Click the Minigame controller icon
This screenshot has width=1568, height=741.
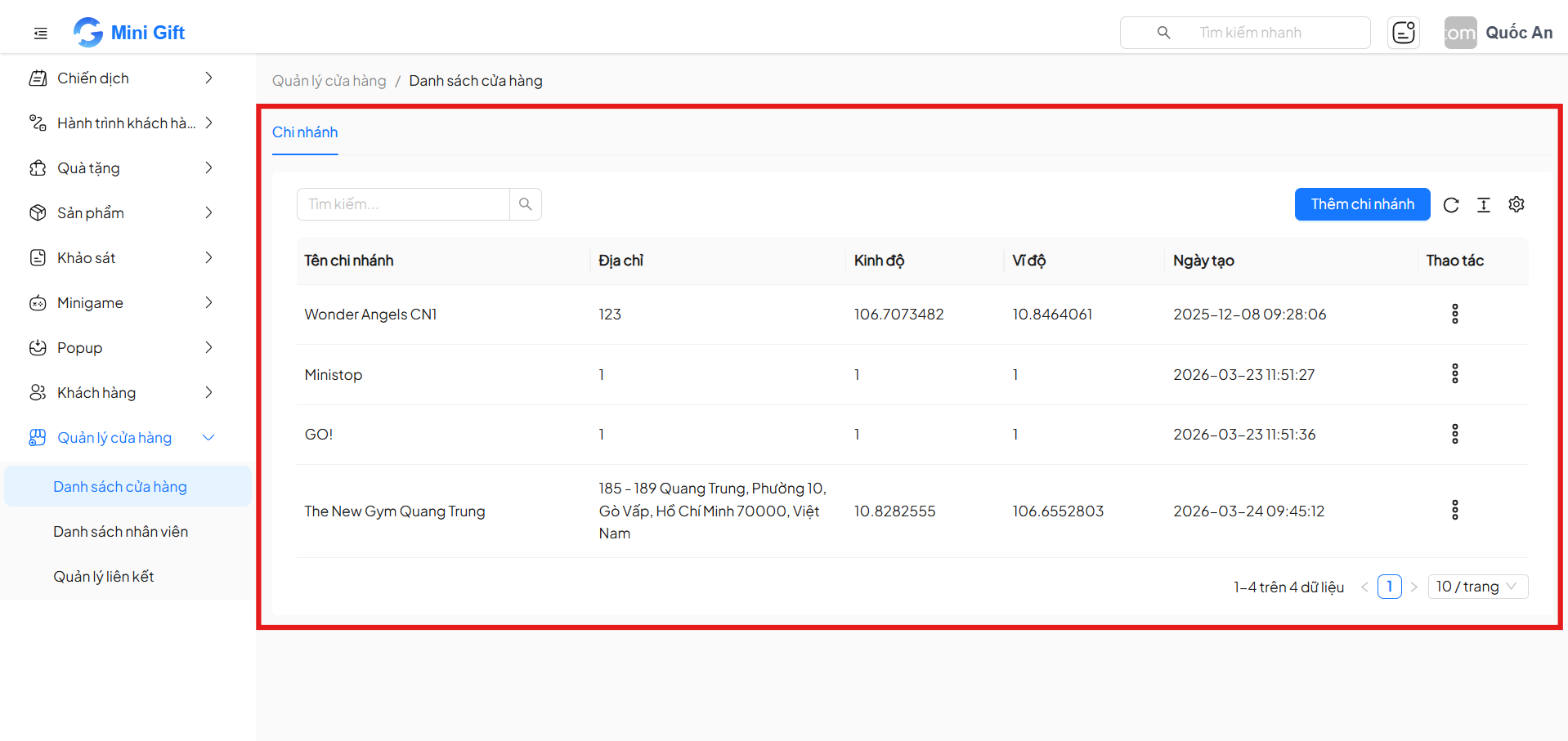[x=38, y=303]
